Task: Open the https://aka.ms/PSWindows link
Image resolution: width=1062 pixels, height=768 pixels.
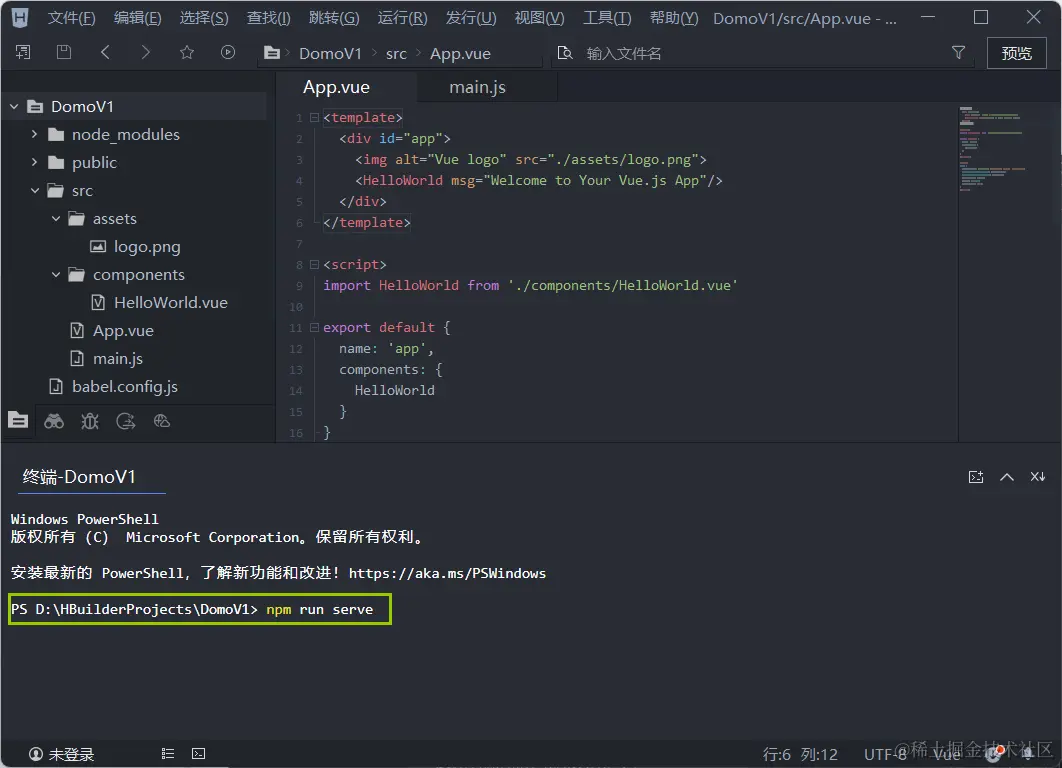Action: 447,573
